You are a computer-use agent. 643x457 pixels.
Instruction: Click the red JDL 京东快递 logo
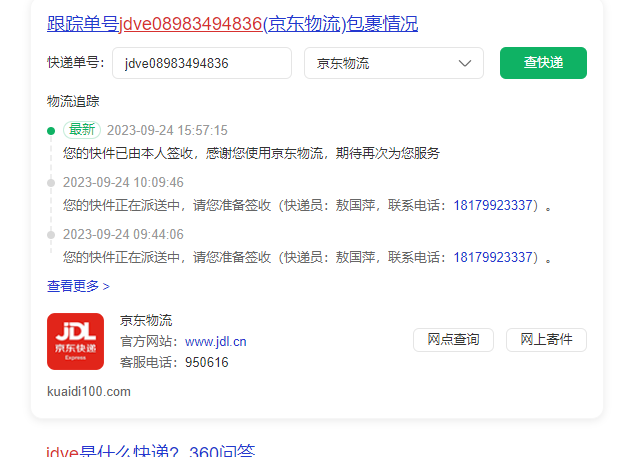pyautogui.click(x=75, y=341)
